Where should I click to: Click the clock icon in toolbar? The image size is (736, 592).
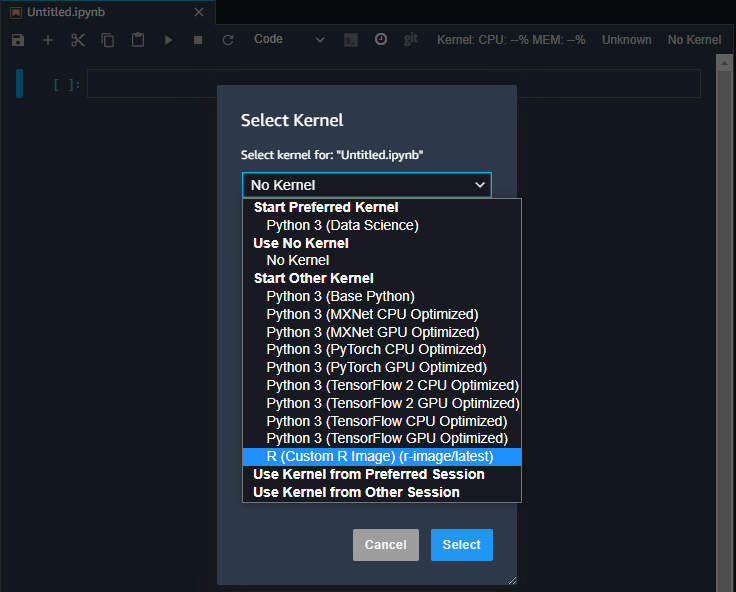(381, 40)
